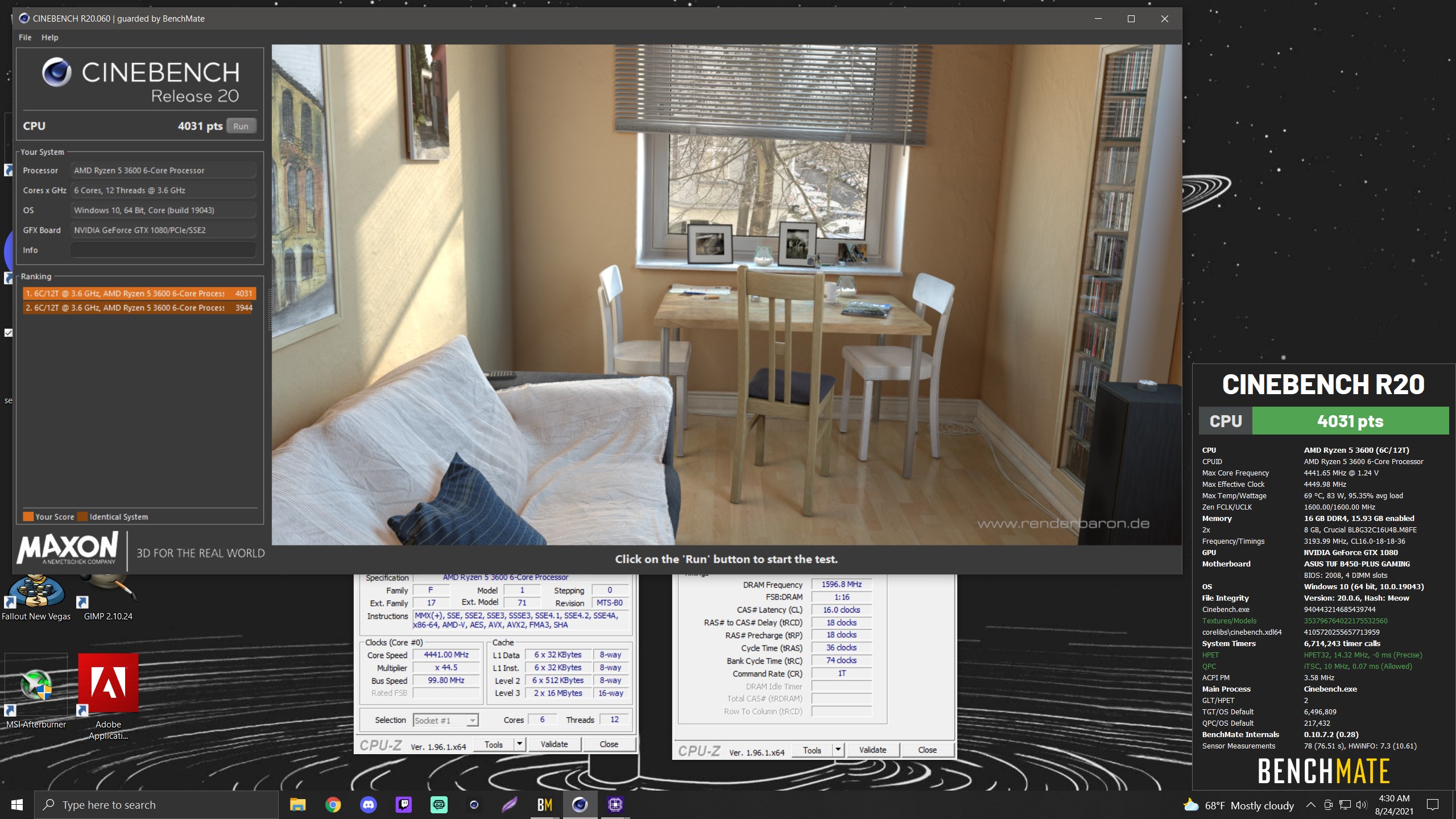The image size is (1456, 819).
Task: Click the BenchMate logo at the panel bottom
Action: click(x=1323, y=771)
